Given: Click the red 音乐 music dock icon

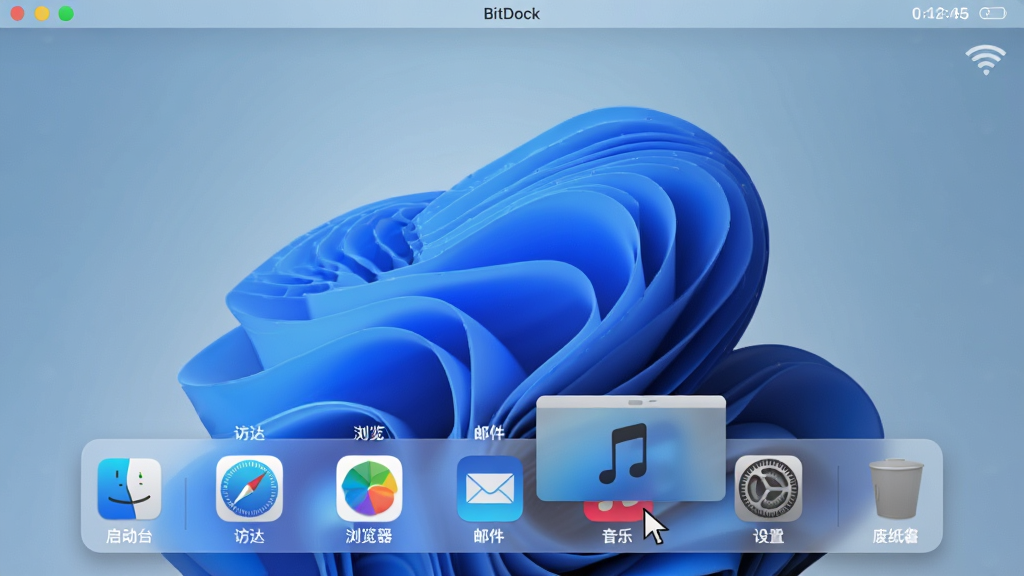Looking at the screenshot, I should [x=617, y=511].
